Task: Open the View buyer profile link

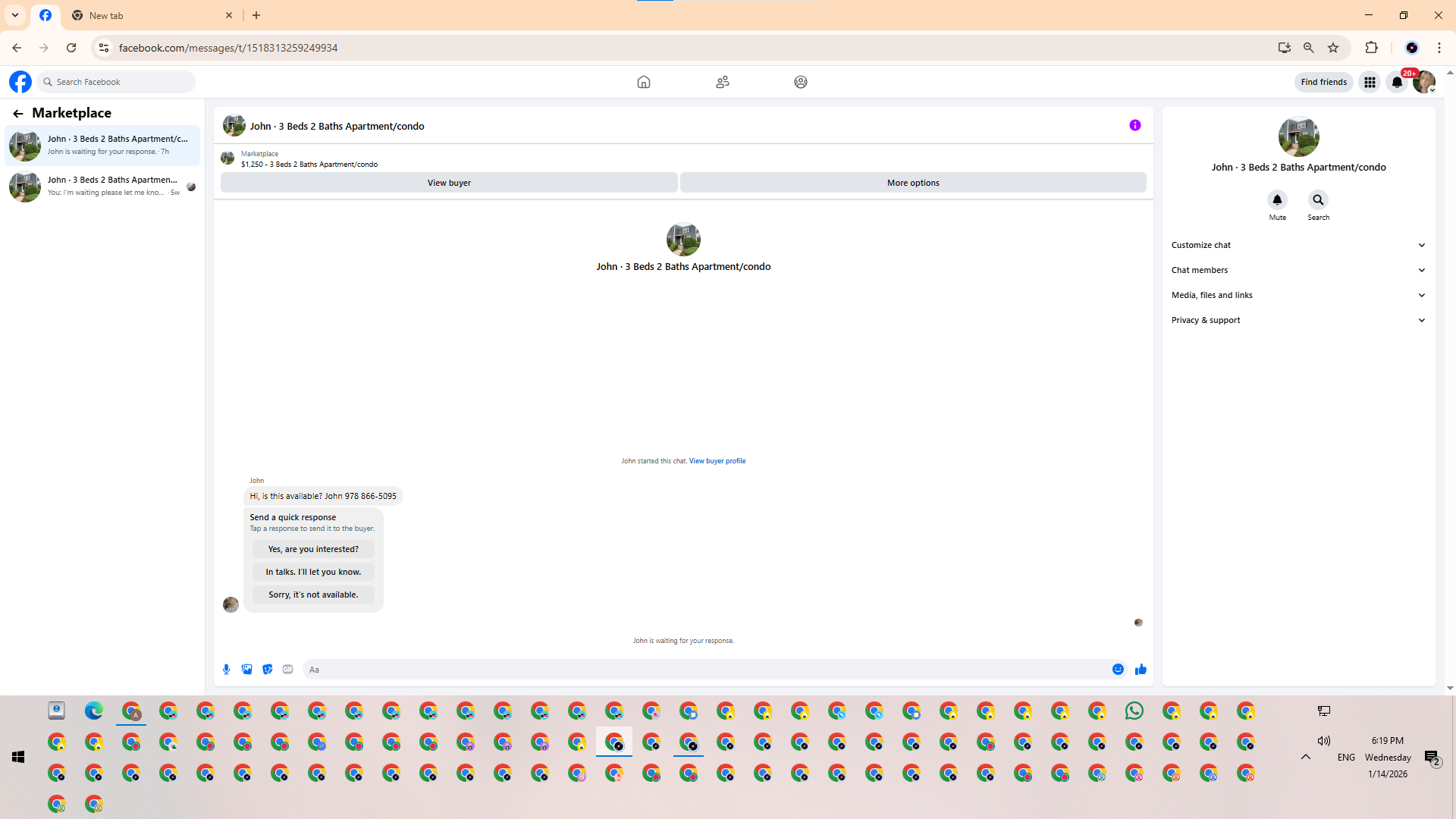Action: [x=717, y=461]
